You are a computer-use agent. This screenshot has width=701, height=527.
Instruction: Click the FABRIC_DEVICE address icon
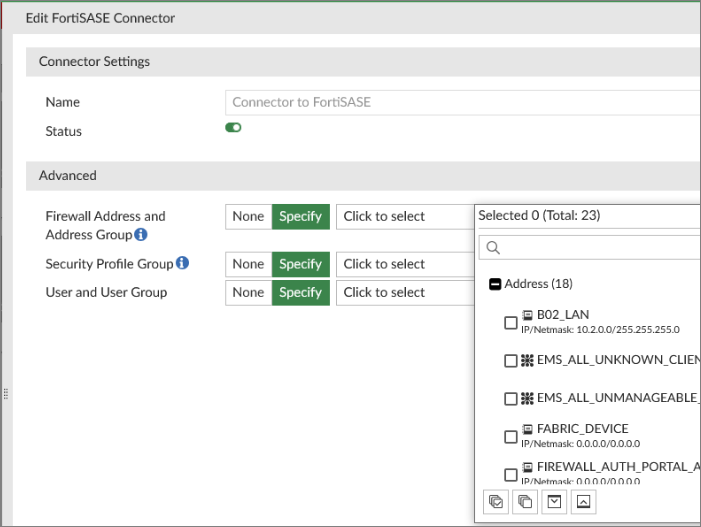click(x=528, y=429)
